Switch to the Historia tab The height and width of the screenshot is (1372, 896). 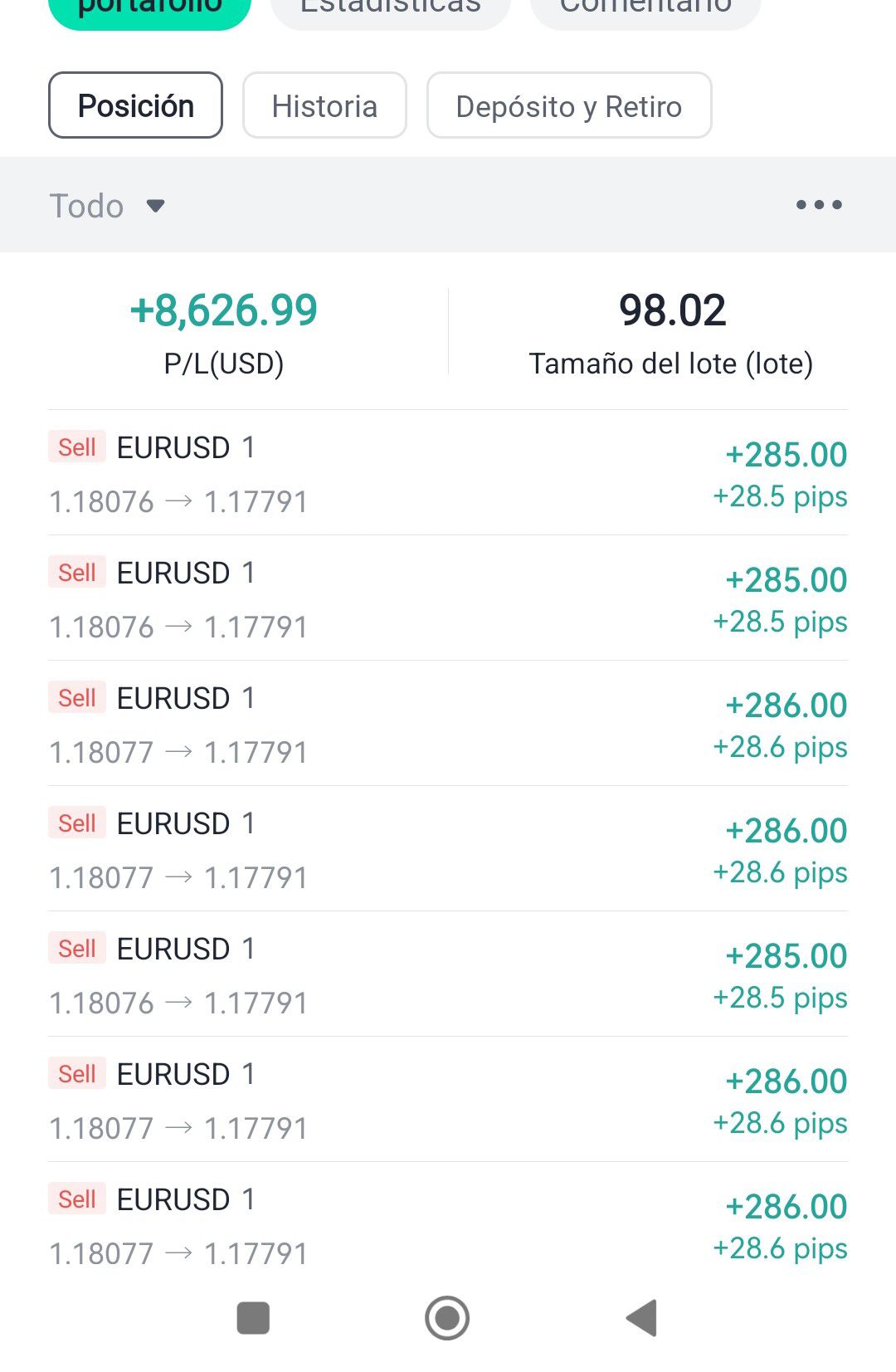[324, 105]
